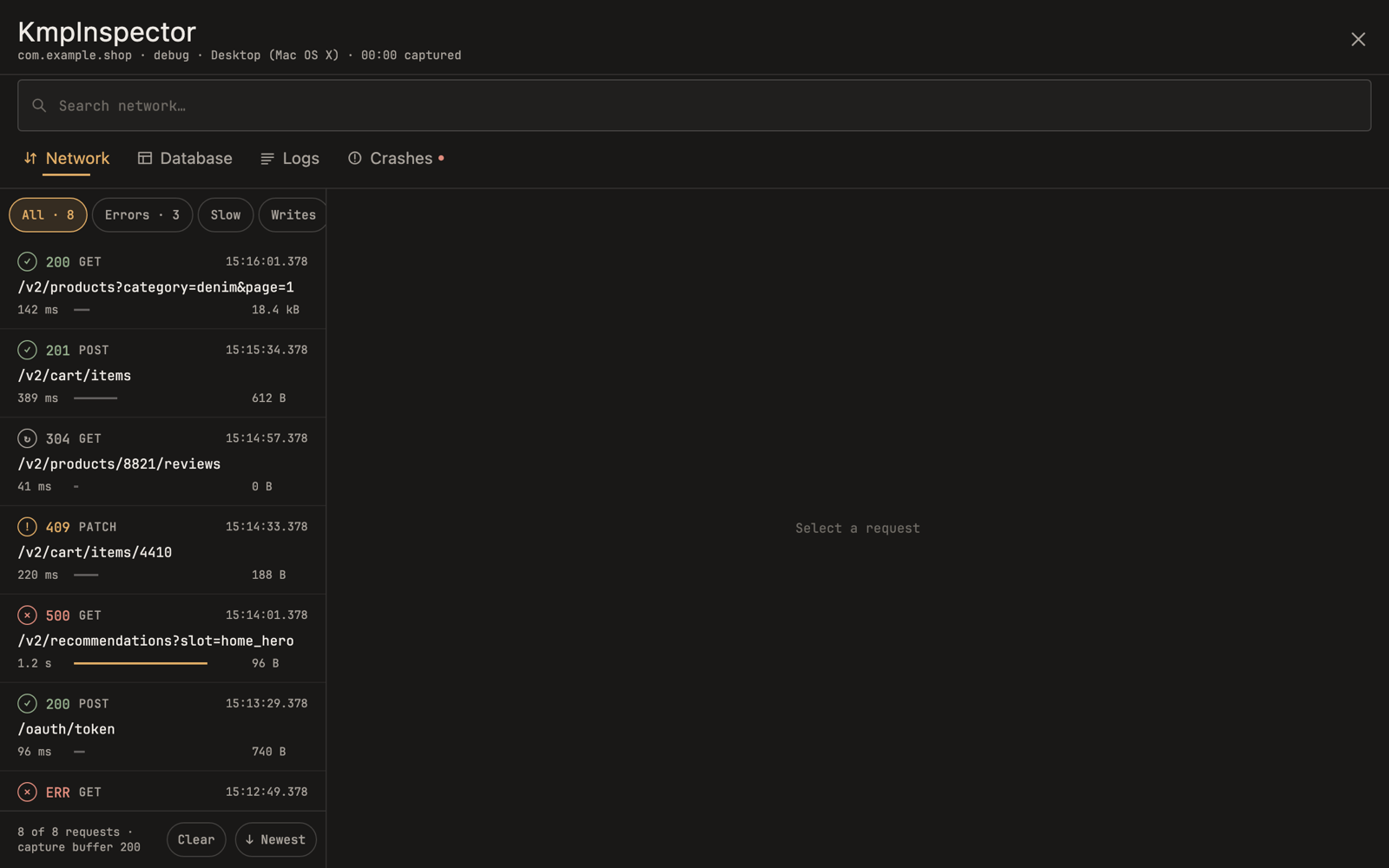The image size is (1389, 868).
Task: Click success icon on products denim request
Action: [x=27, y=261]
